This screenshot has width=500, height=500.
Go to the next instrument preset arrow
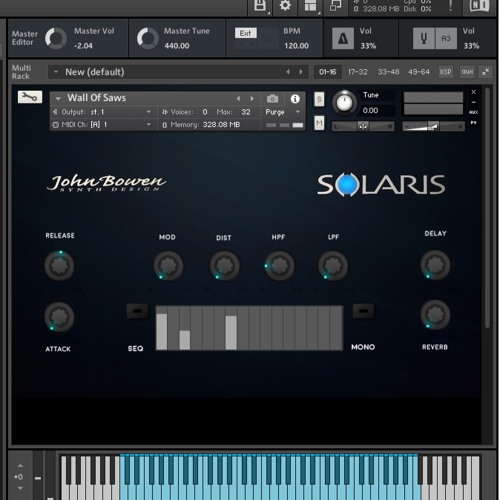pos(252,99)
